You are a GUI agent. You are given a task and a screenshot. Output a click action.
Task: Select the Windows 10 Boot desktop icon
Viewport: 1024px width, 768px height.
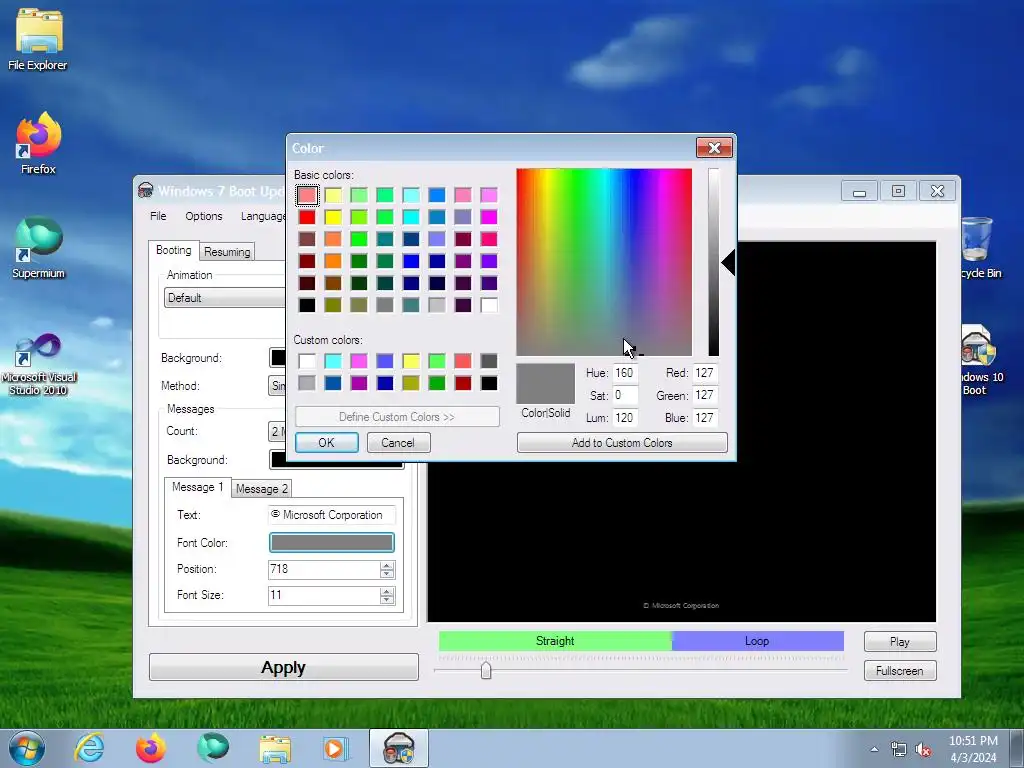tap(980, 360)
